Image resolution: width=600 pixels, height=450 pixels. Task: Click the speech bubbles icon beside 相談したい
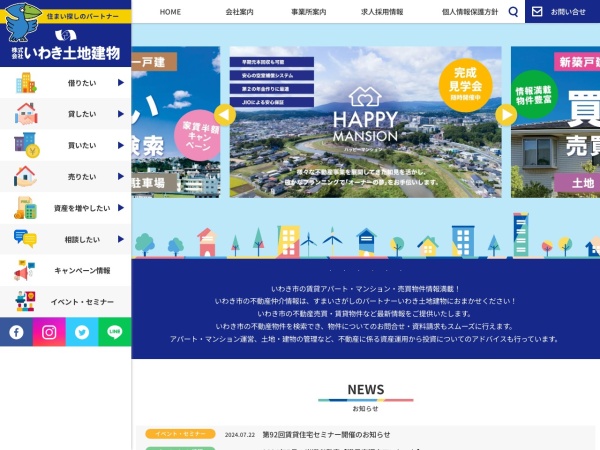click(x=25, y=239)
